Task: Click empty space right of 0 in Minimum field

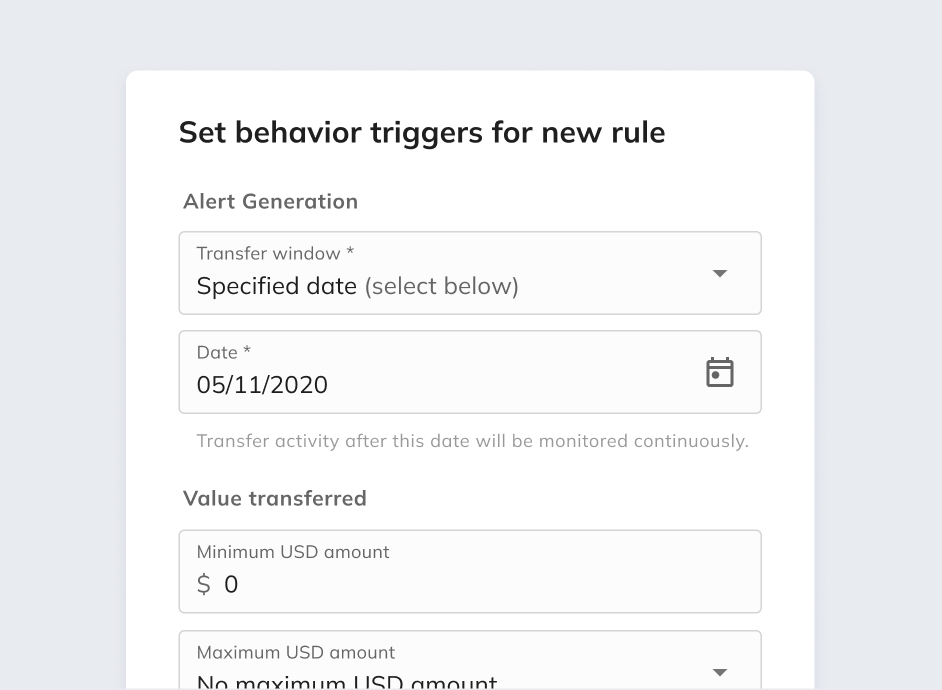Action: (x=480, y=585)
